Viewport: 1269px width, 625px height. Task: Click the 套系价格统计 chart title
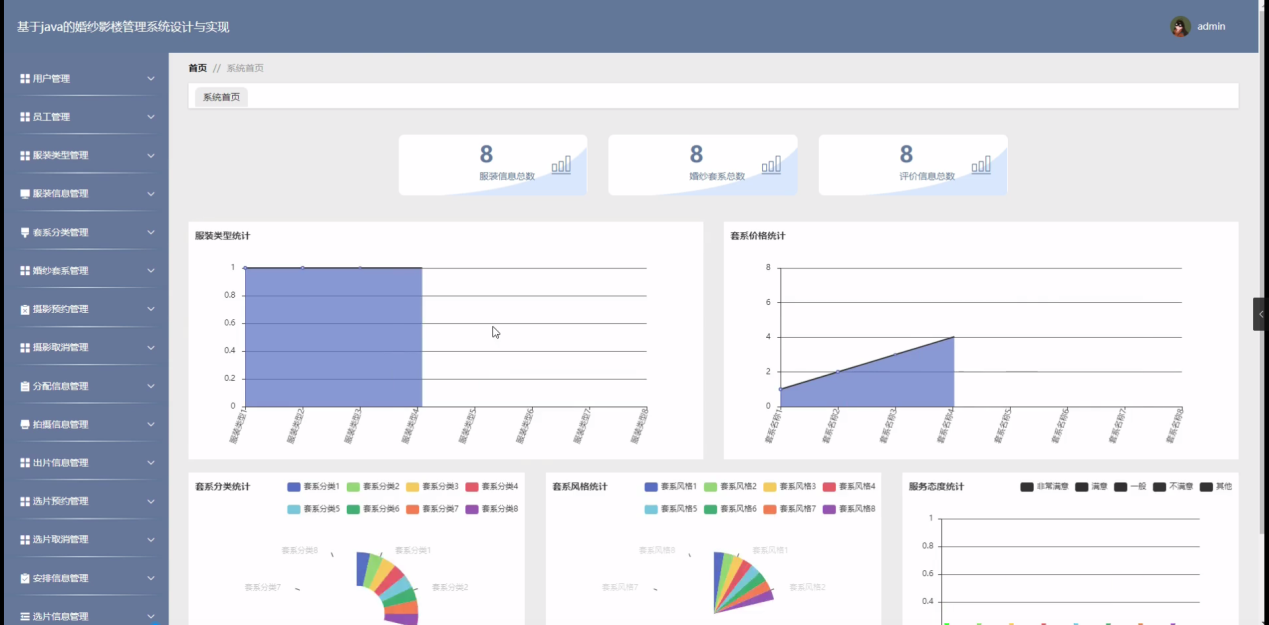pos(758,236)
